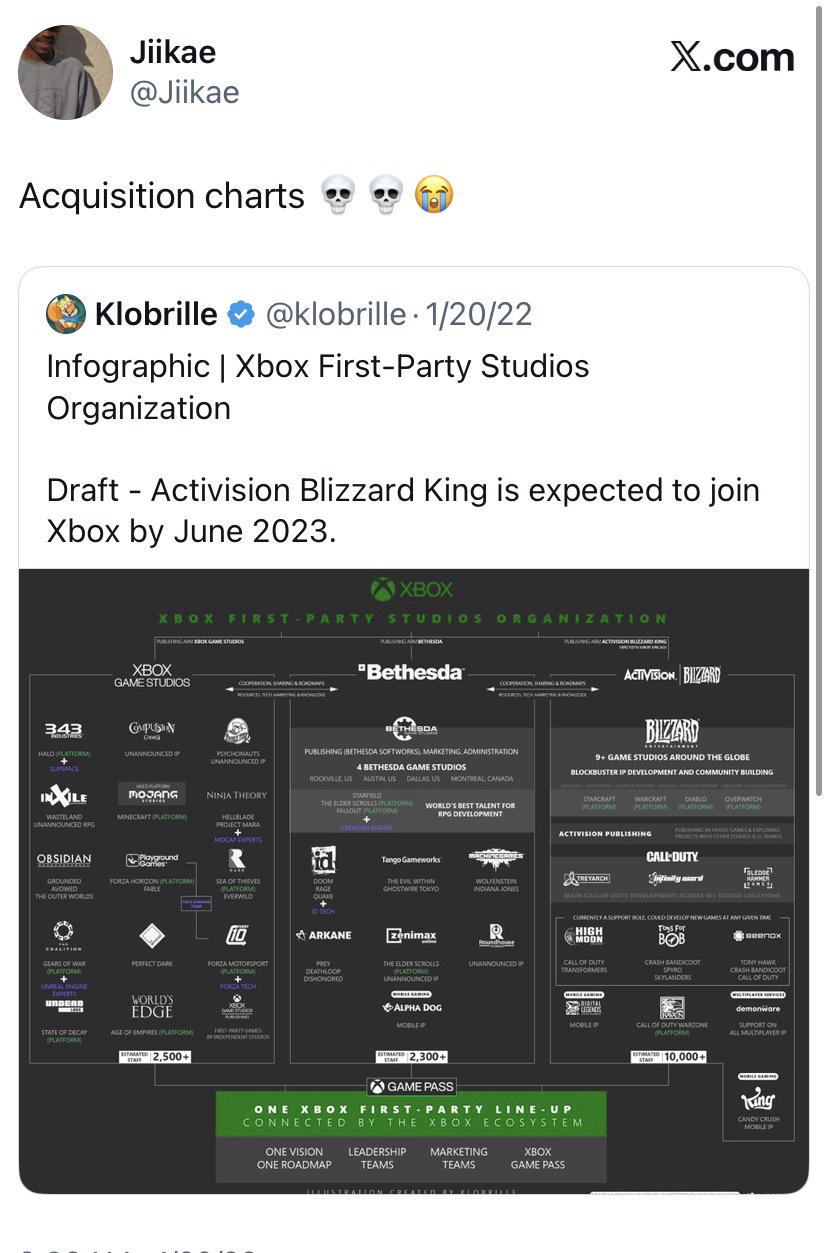Open the Klobrille display name link
Viewport: 828px width, 1253px height.
(x=155, y=315)
